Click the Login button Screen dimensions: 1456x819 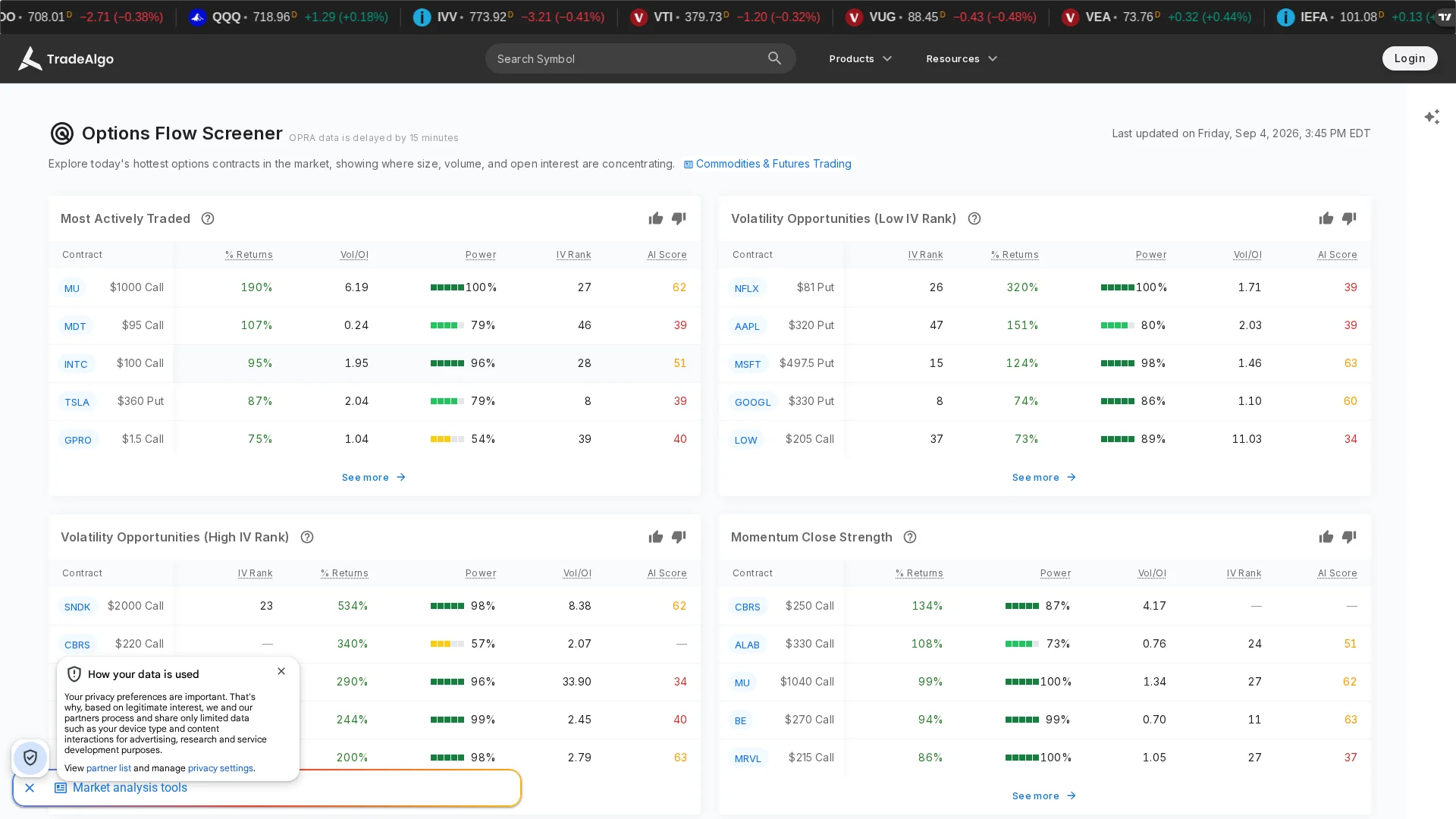pyautogui.click(x=1410, y=58)
